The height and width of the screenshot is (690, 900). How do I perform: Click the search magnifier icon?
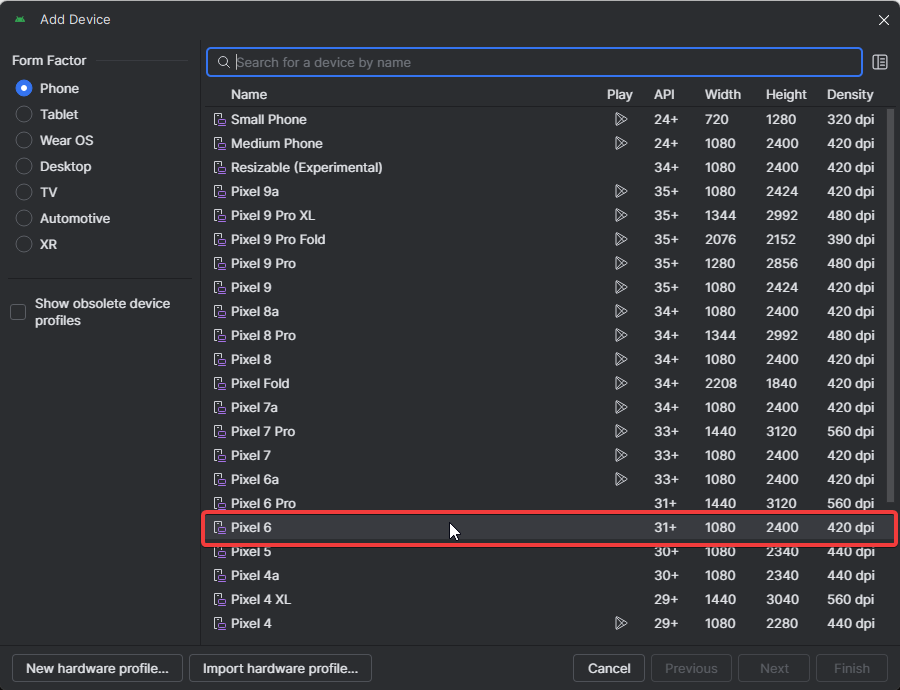224,62
